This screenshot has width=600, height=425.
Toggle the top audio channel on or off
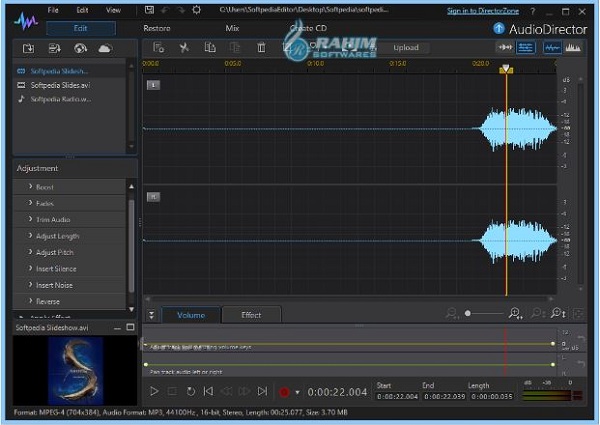click(153, 85)
